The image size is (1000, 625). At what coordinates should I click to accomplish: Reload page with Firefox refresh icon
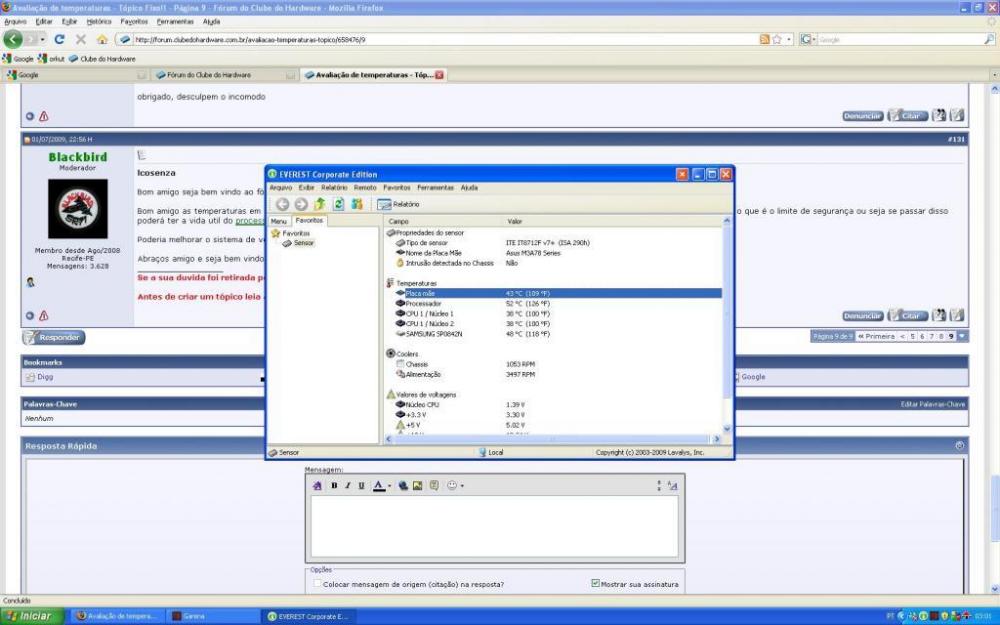(x=59, y=40)
